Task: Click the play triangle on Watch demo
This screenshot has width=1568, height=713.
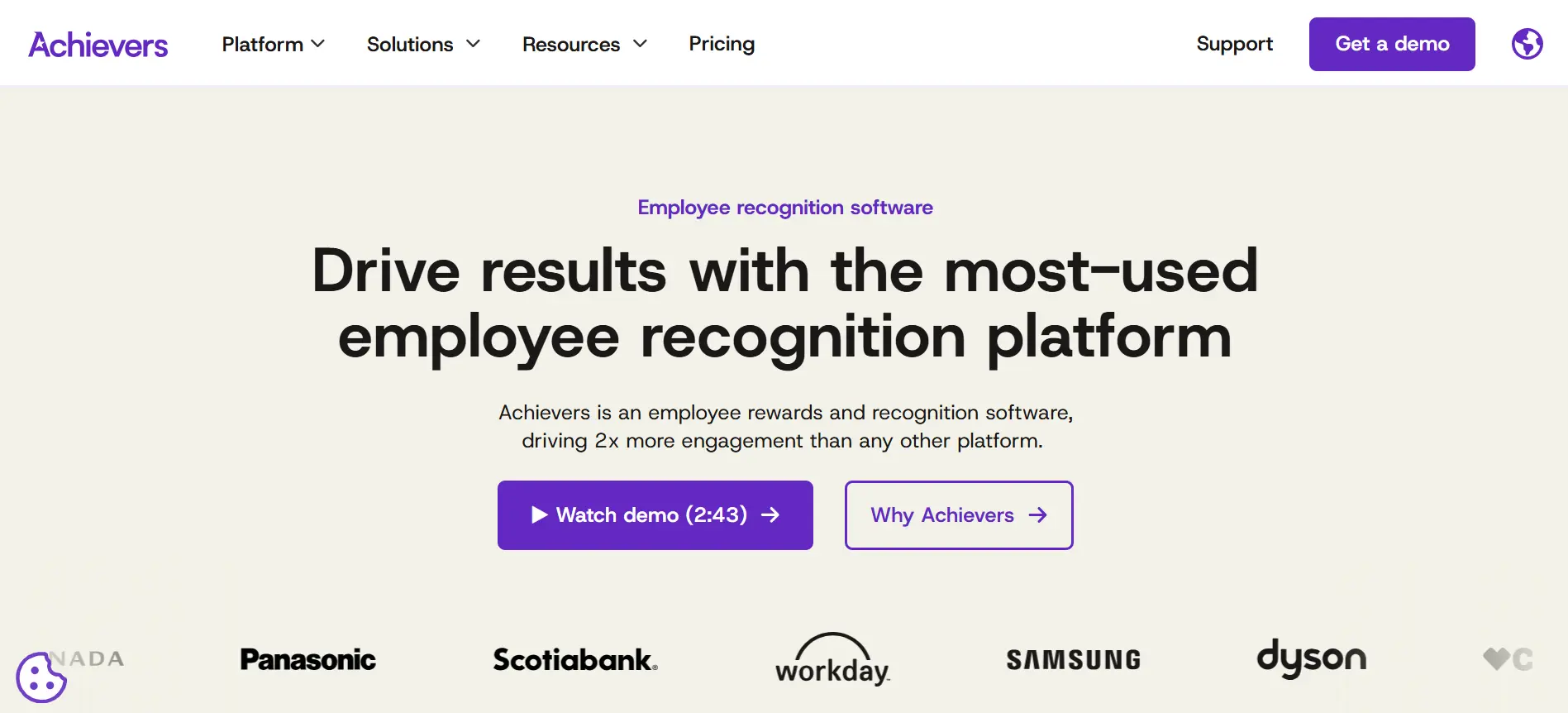Action: 539,515
